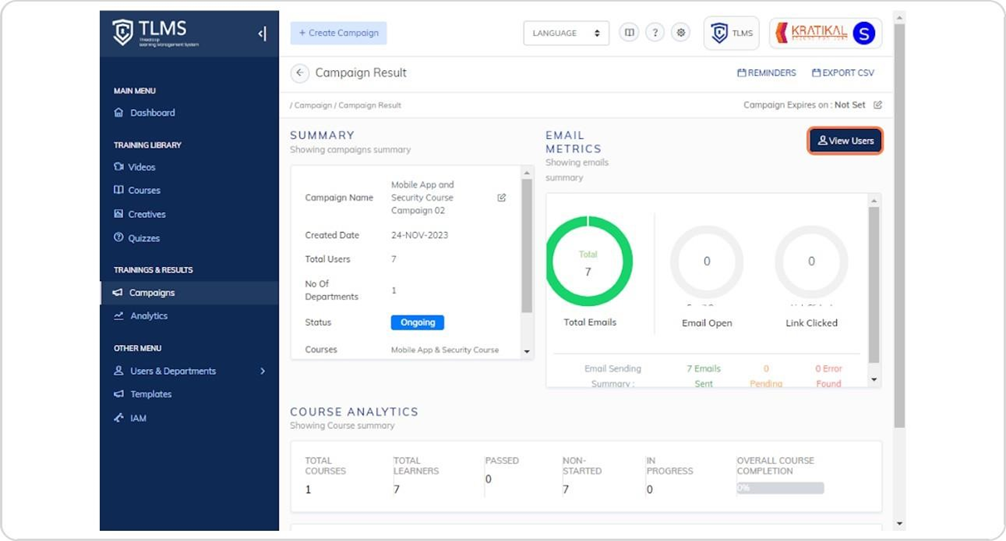Image resolution: width=1006 pixels, height=541 pixels.
Task: Click the Email Open circle chart
Action: pyautogui.click(x=707, y=261)
